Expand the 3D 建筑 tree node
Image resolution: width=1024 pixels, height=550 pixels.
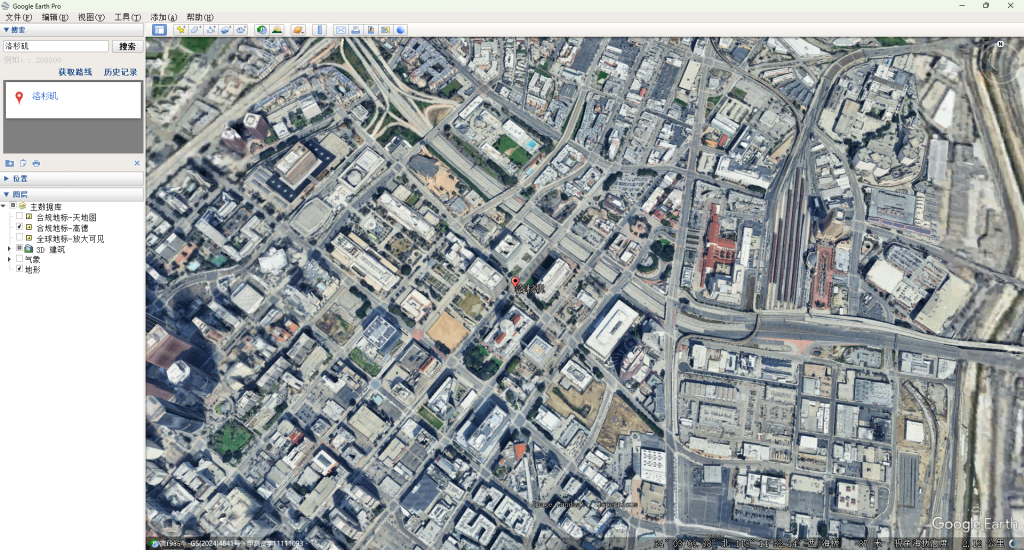point(9,249)
